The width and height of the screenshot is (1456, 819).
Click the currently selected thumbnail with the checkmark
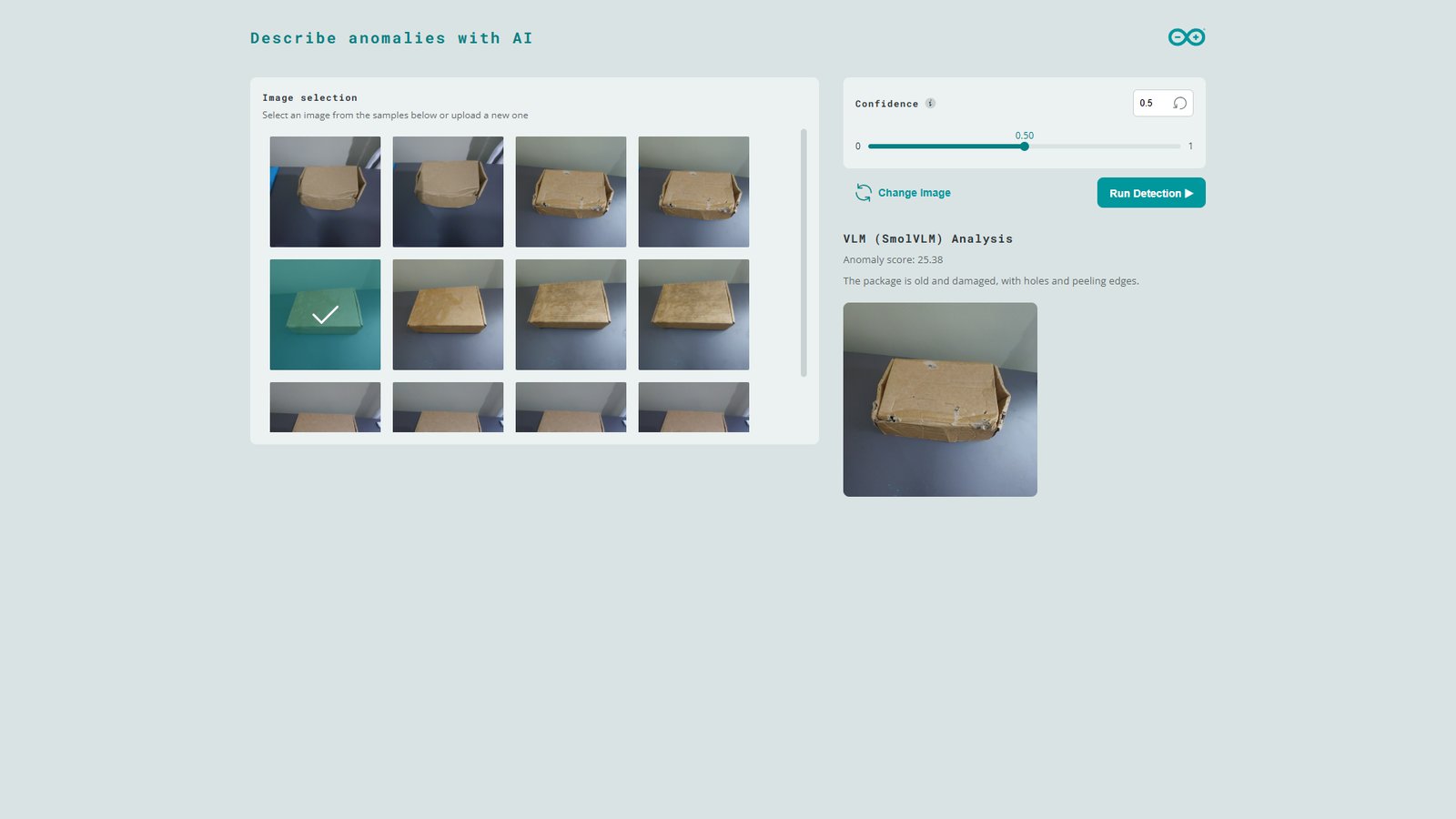click(x=325, y=315)
